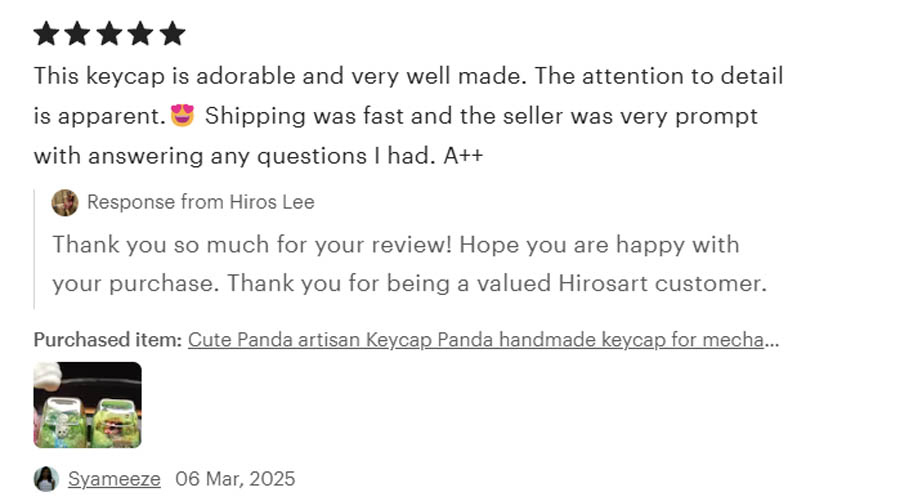Open the Cute Panda artisan Keycap link
The height and width of the screenshot is (501, 900).
pyautogui.click(x=483, y=340)
